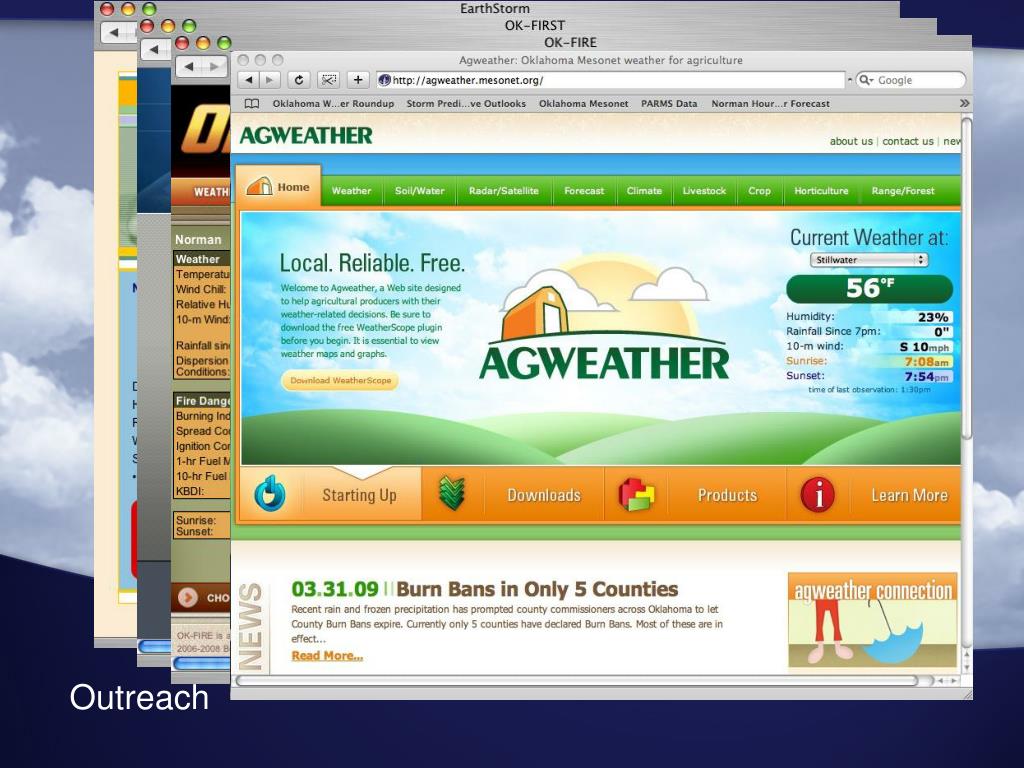This screenshot has height=768, width=1024.
Task: Select the Home tab with barn icon
Action: coord(278,187)
